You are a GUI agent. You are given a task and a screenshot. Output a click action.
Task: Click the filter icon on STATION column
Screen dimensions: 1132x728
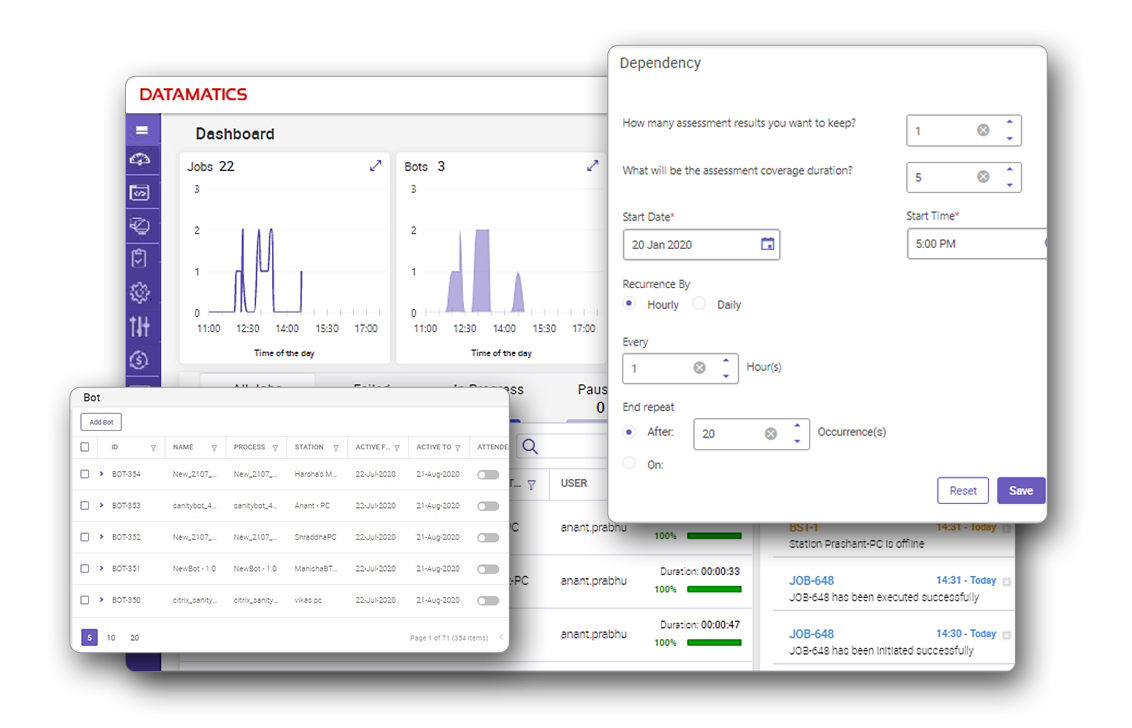click(x=335, y=448)
